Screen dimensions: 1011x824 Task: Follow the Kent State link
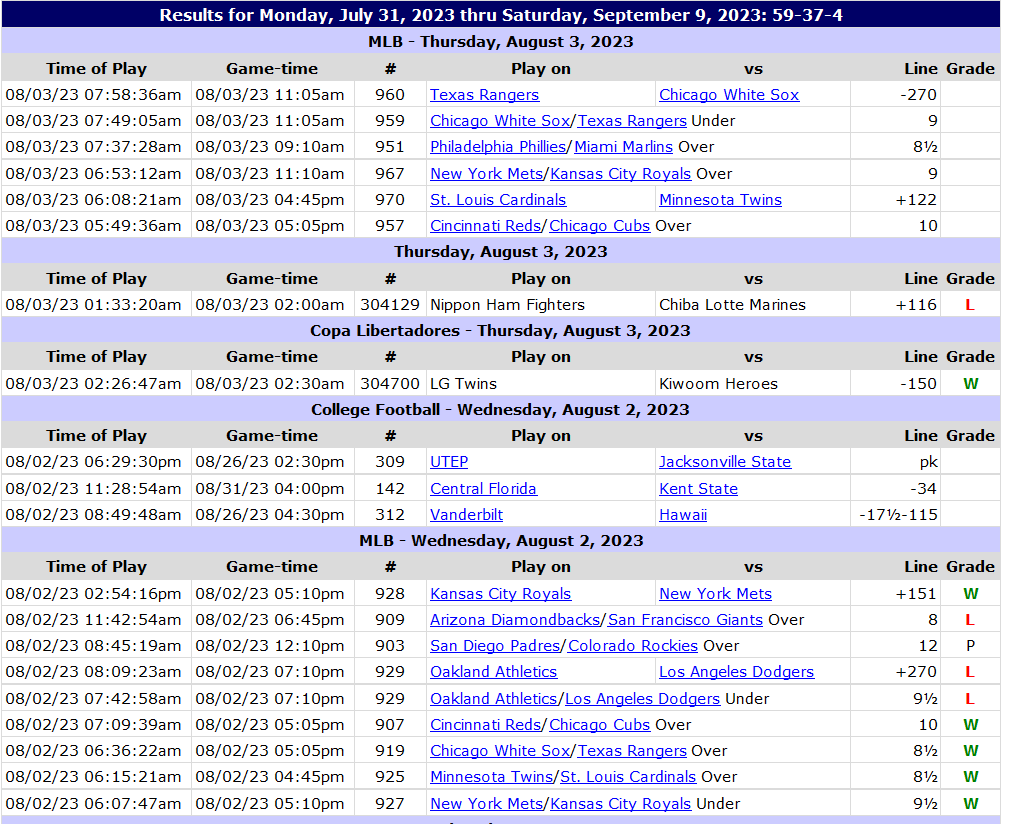click(x=698, y=489)
